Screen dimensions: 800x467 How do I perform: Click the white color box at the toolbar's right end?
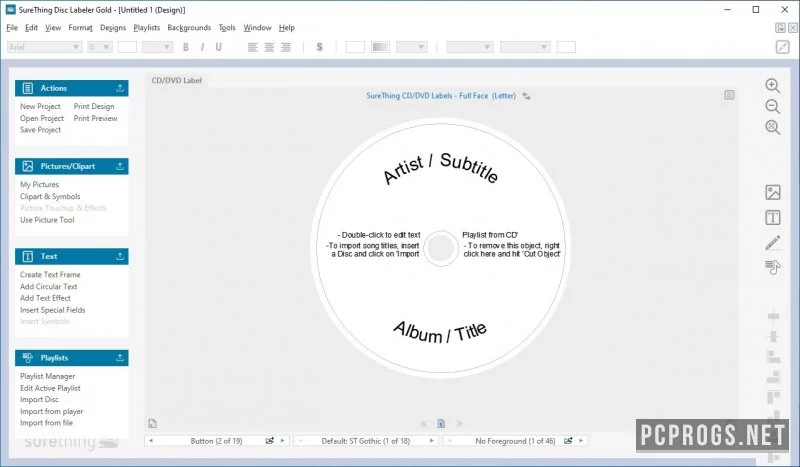tap(566, 47)
